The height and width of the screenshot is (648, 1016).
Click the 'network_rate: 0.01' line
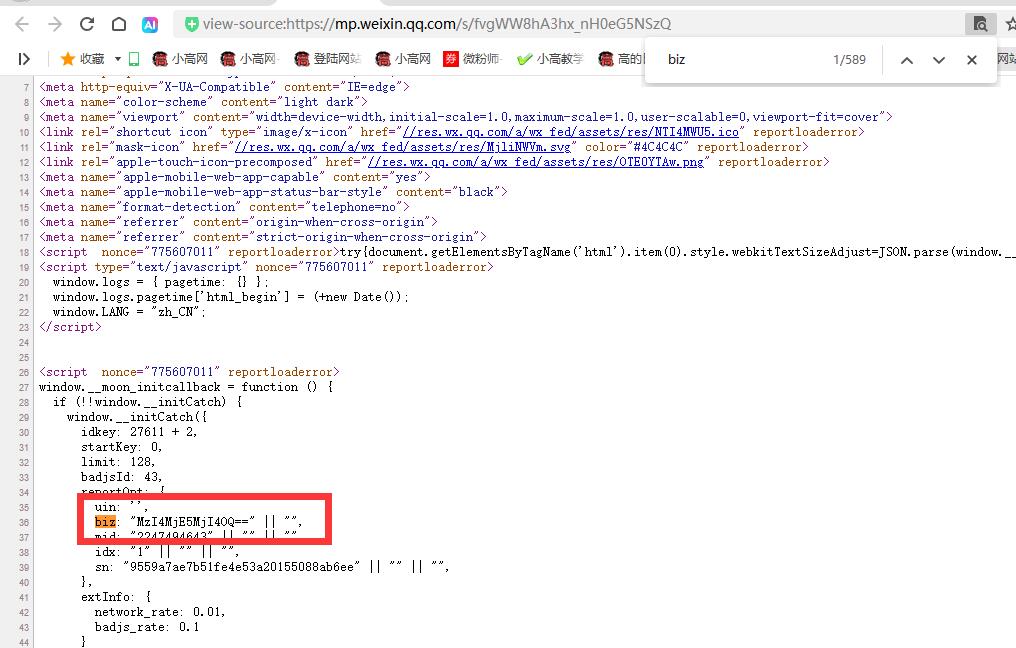(160, 612)
